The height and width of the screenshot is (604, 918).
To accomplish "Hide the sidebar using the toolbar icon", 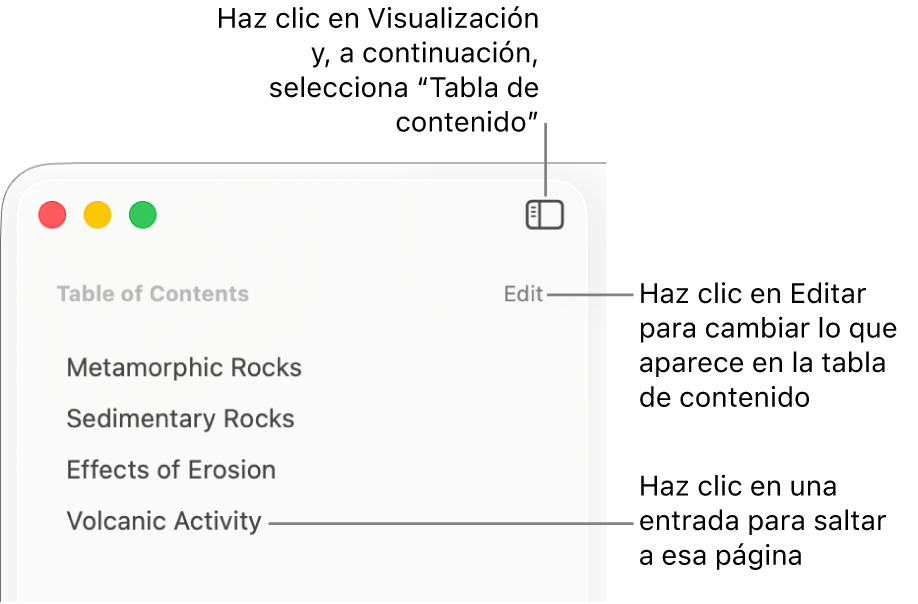I will coord(545,215).
